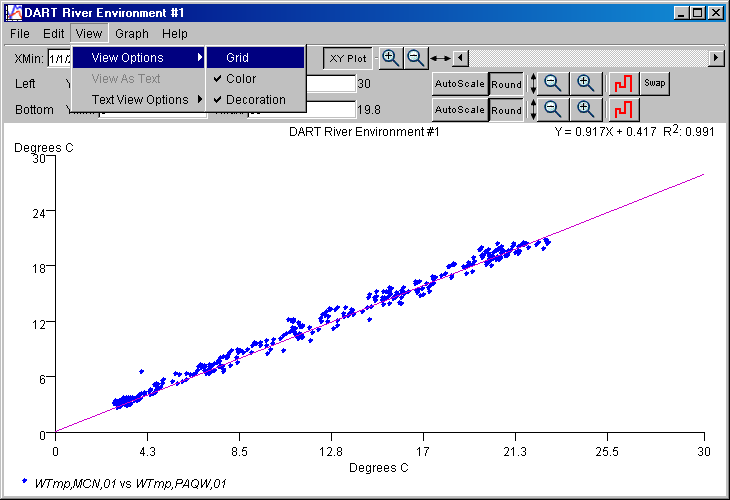Toggle Round in the Bottom row
This screenshot has width=730, height=500.
(506, 109)
